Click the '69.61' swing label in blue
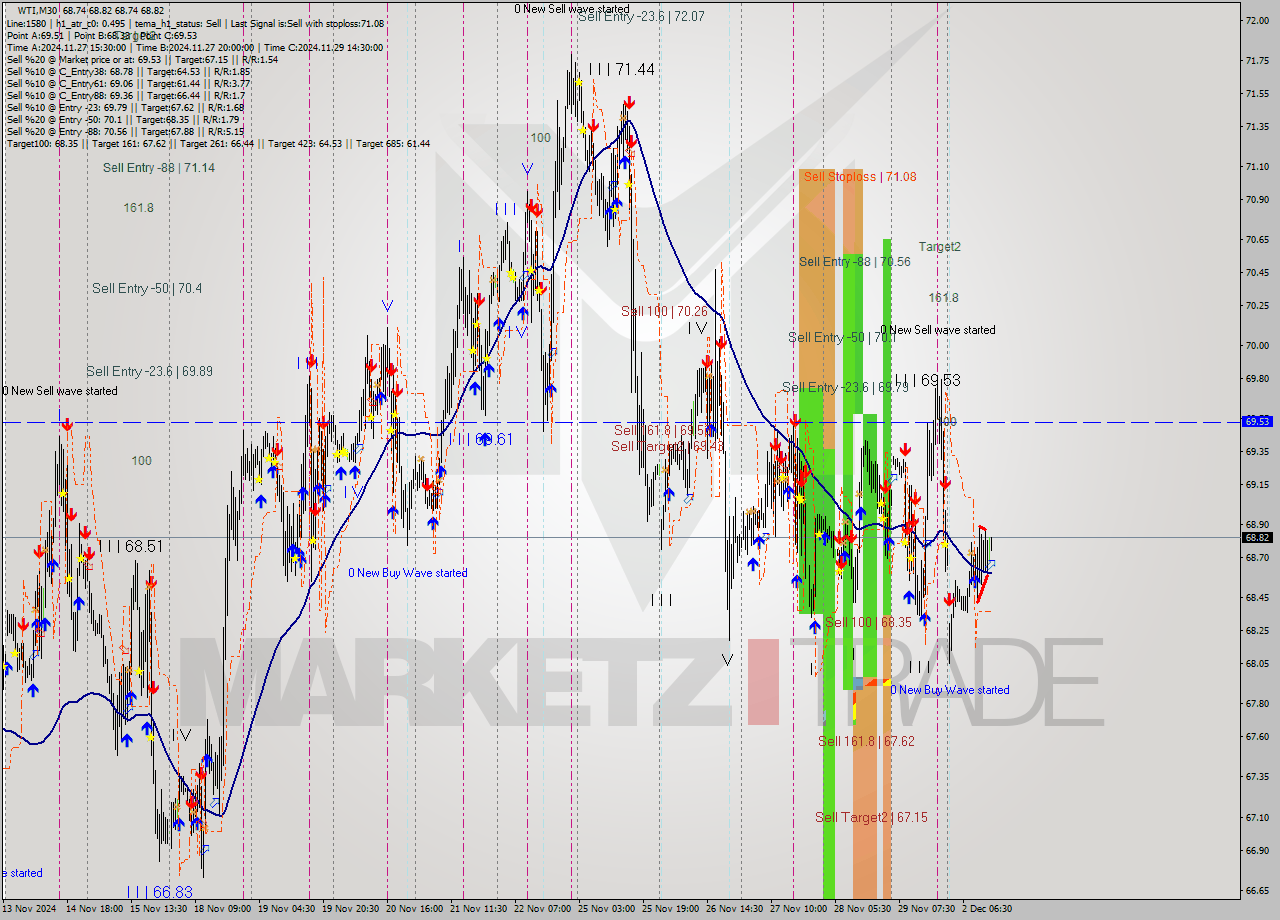 click(482, 439)
